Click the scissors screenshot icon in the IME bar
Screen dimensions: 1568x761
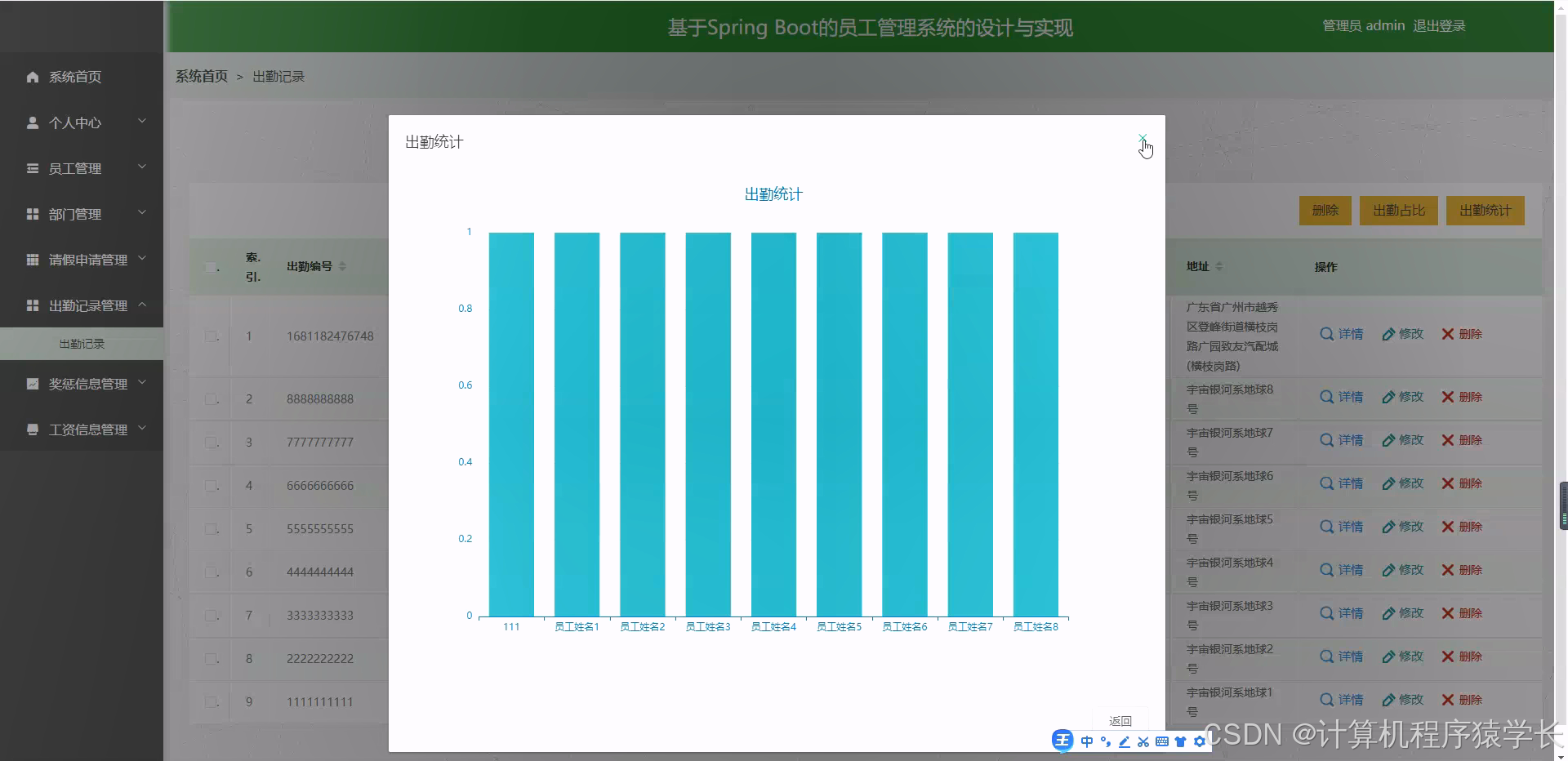(x=1143, y=741)
